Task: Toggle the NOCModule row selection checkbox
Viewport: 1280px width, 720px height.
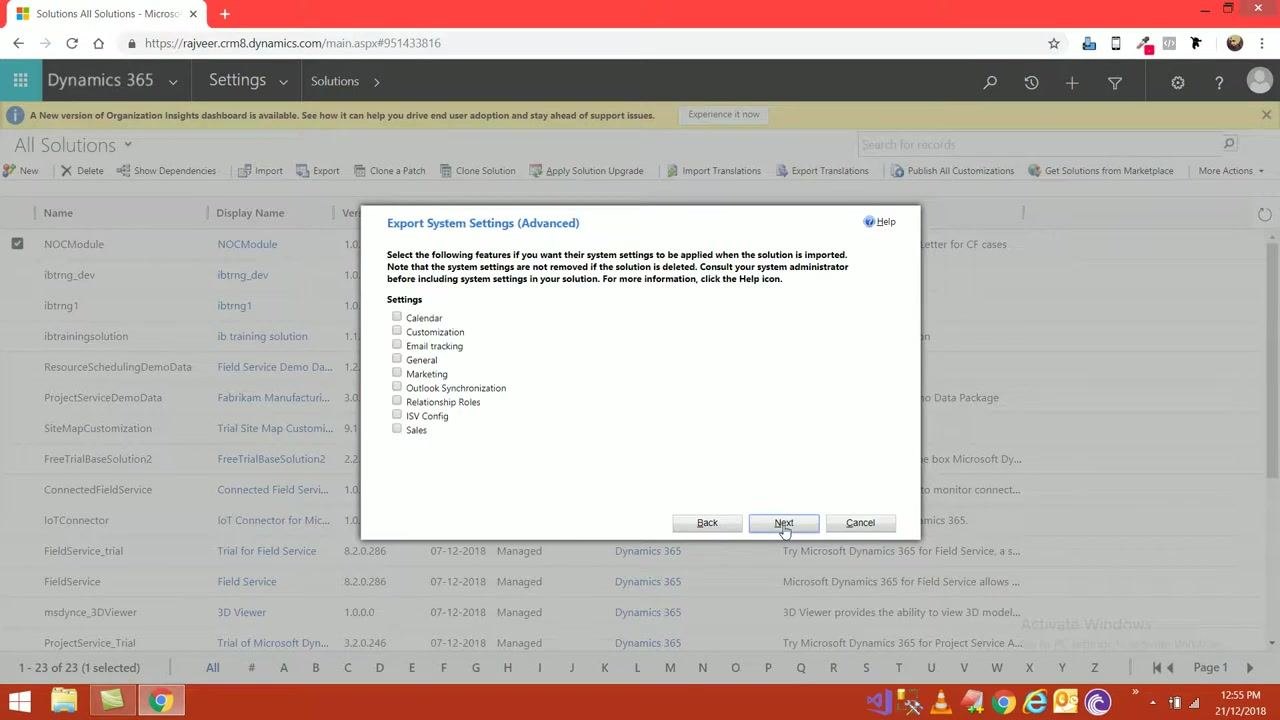Action: tap(17, 243)
